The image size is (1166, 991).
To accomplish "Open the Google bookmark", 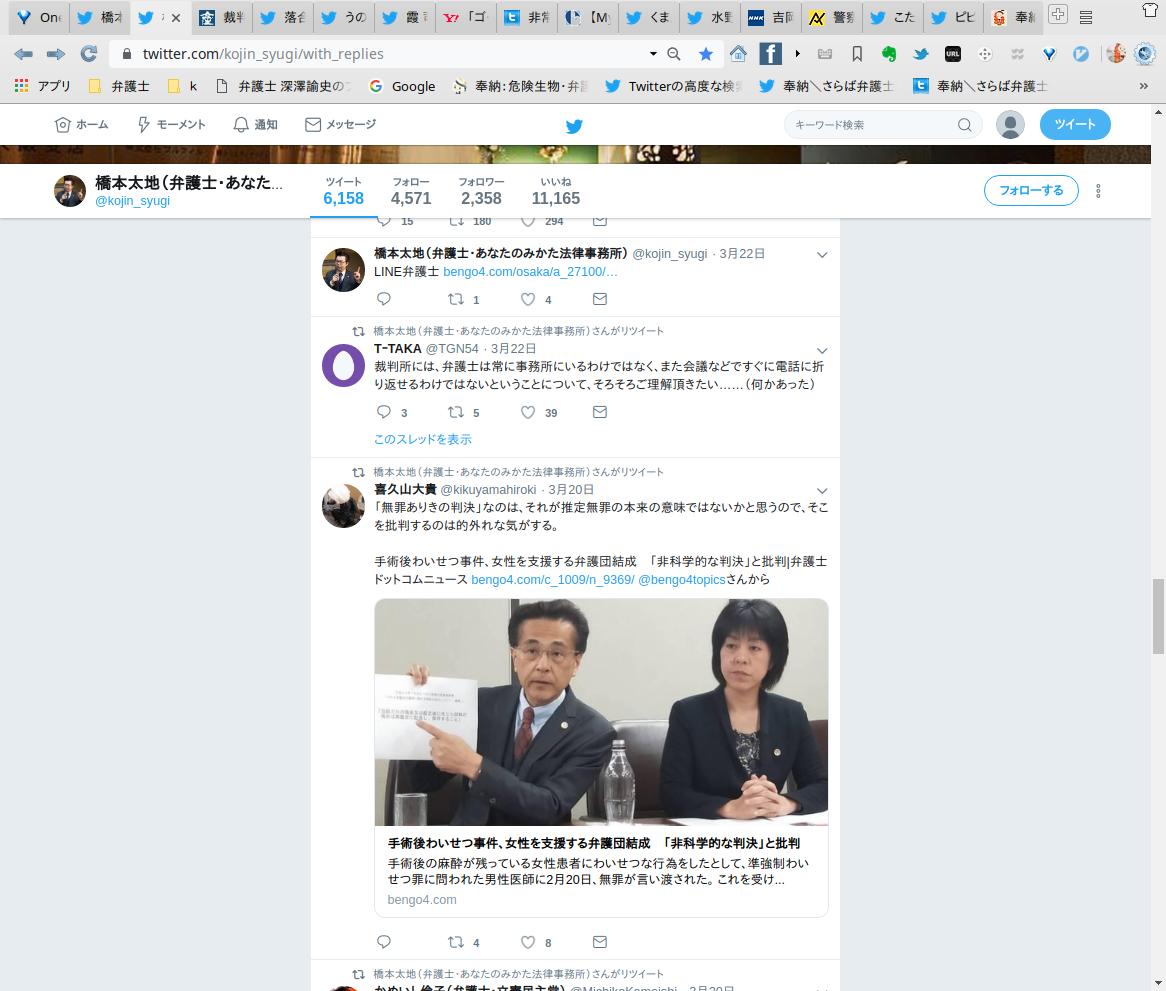I will (403, 86).
